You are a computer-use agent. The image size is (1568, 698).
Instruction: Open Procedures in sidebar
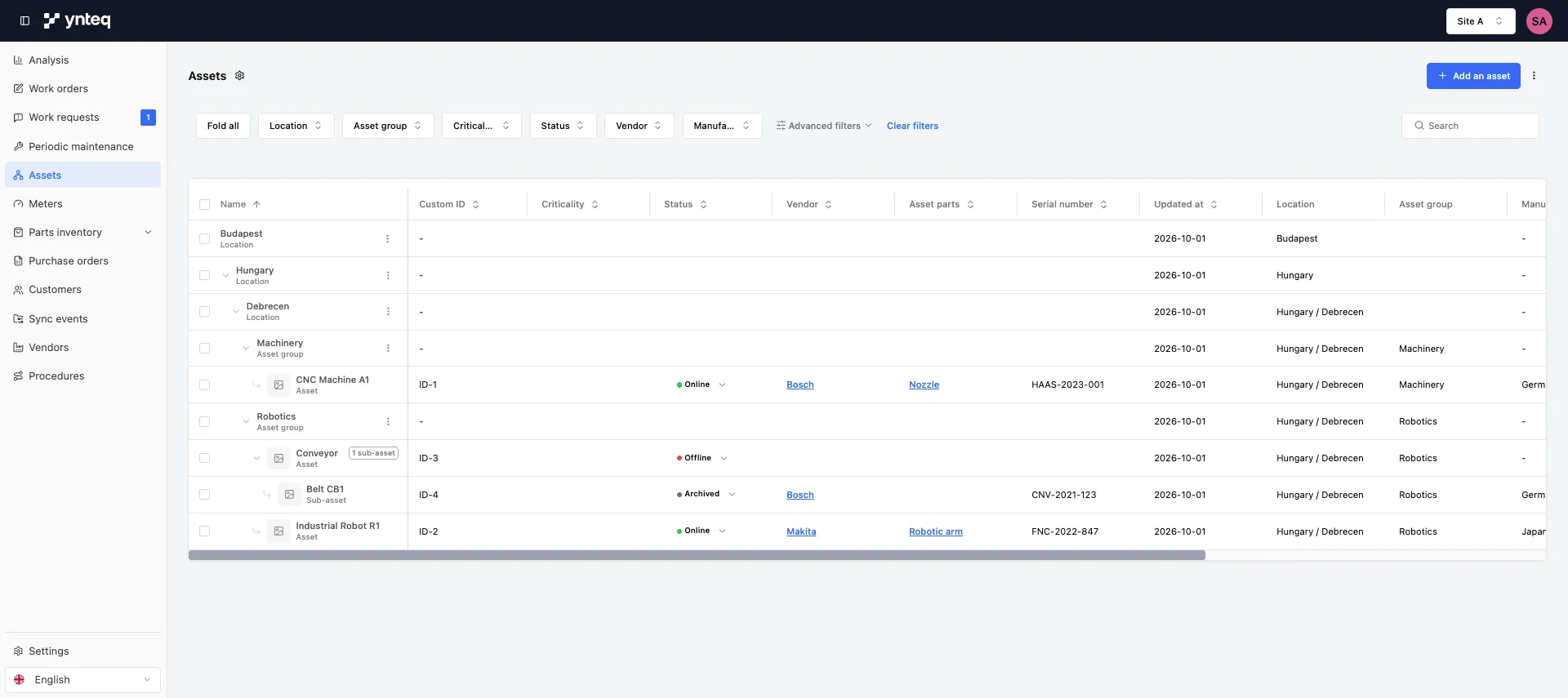click(x=82, y=376)
